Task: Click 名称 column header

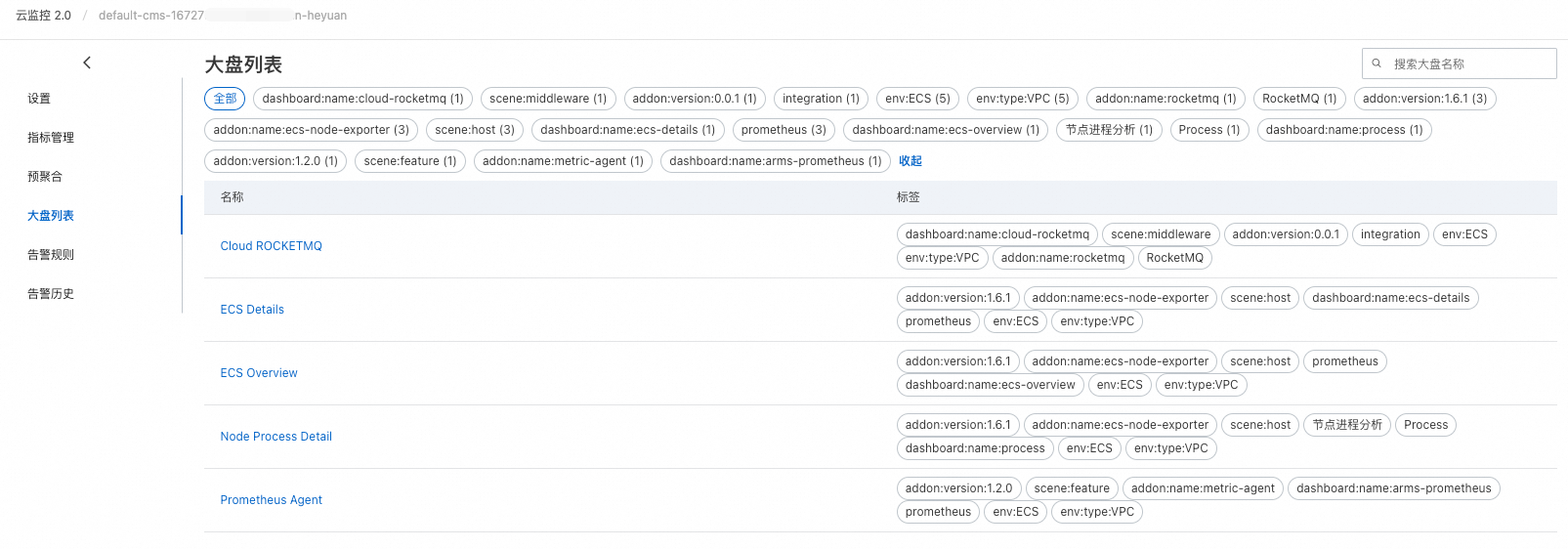Action: point(233,197)
